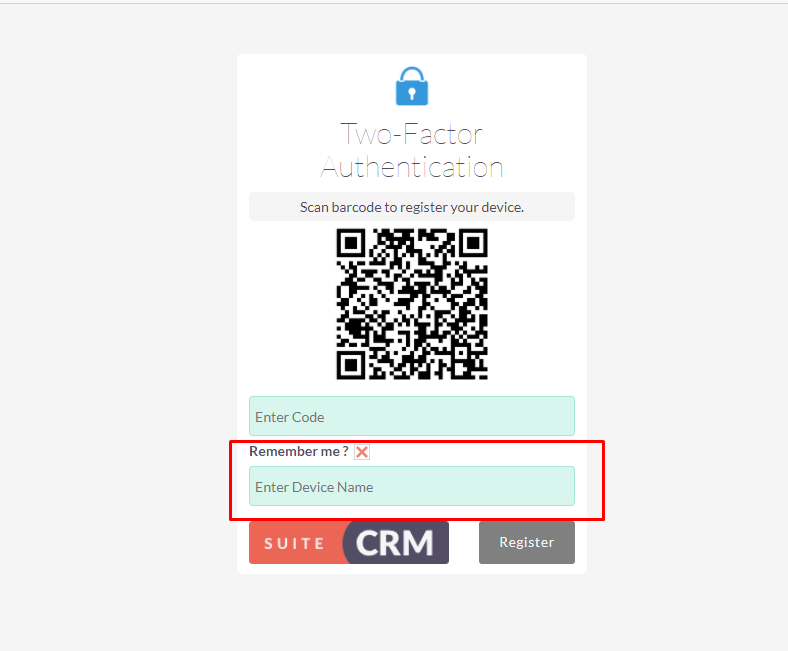Focus the Enter Code input field
Screen dimensions: 788x651
pos(412,416)
